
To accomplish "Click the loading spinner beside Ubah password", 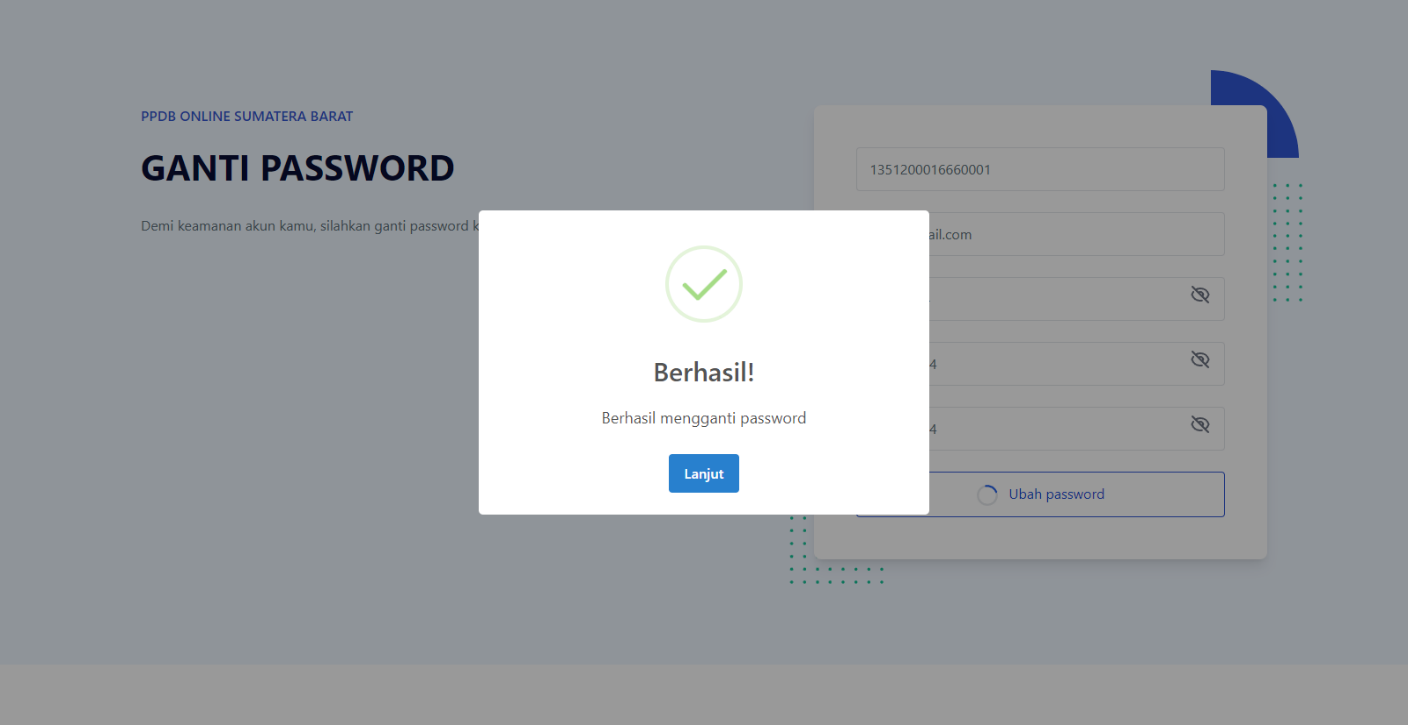I will click(987, 495).
